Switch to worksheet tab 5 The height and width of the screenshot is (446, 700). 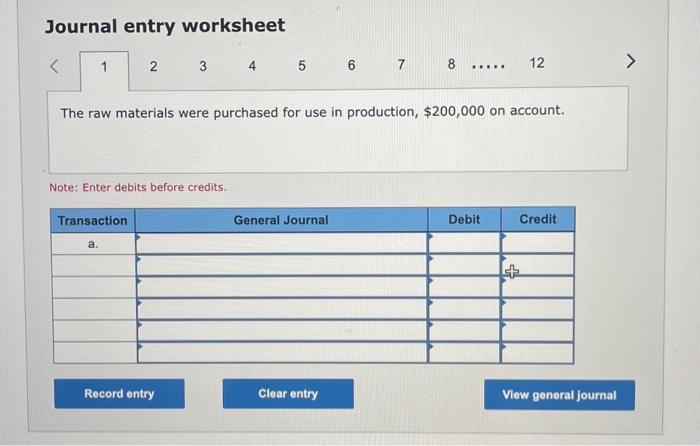click(x=302, y=66)
